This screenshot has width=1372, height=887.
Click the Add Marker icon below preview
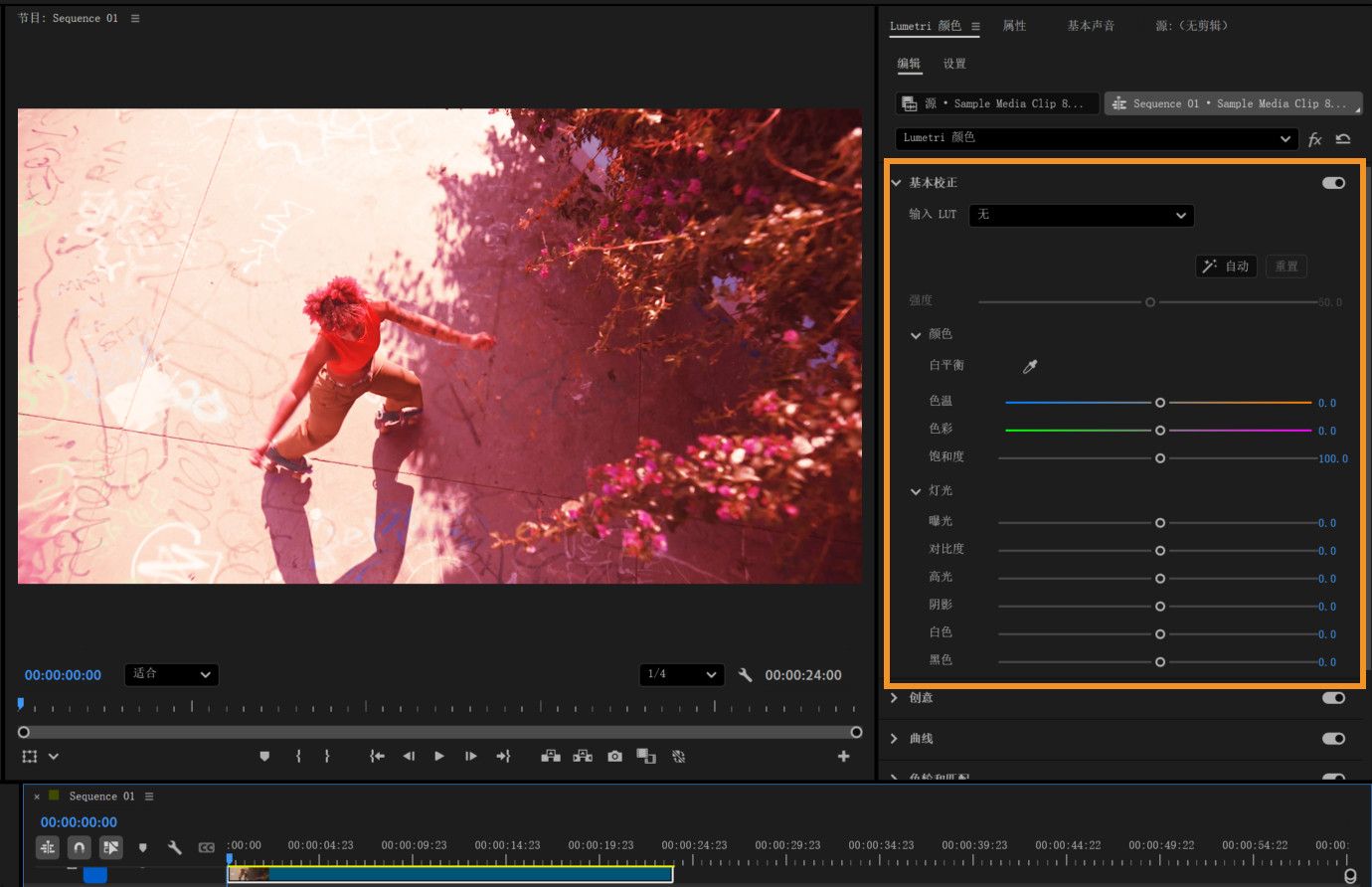[x=264, y=757]
